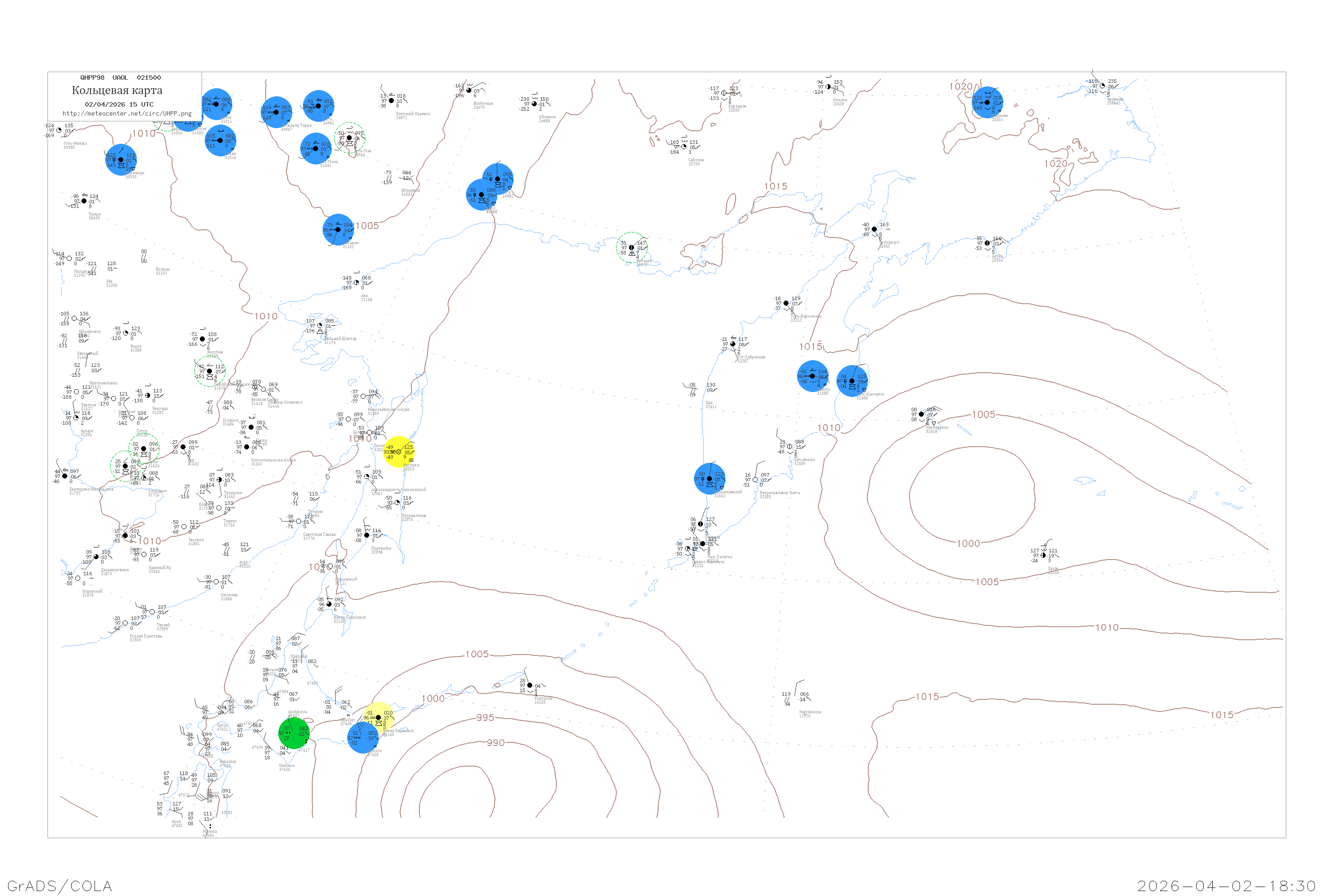Click the 995 isobar label
The height and width of the screenshot is (896, 1344).
pyautogui.click(x=485, y=718)
